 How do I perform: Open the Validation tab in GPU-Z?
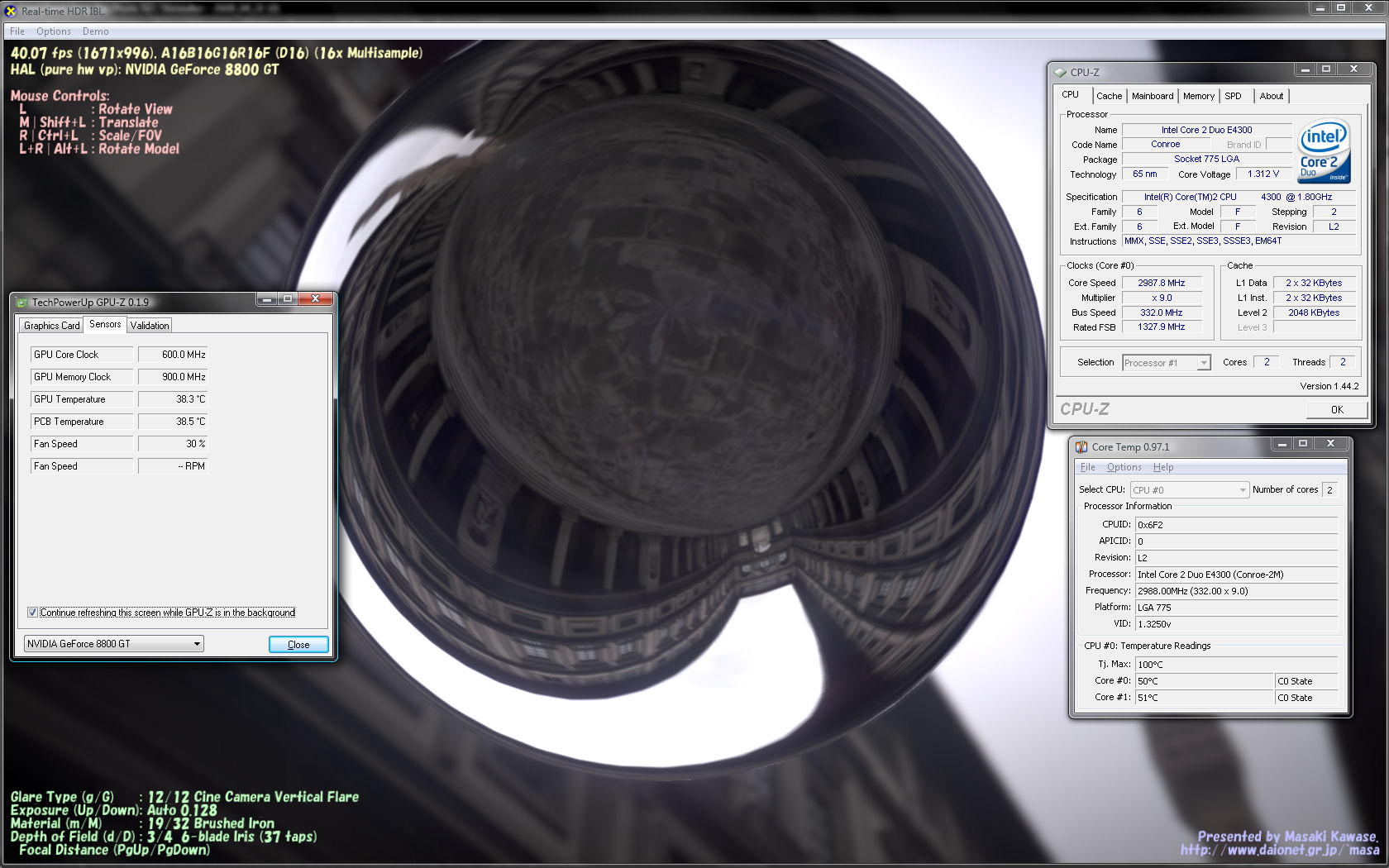coord(150,326)
